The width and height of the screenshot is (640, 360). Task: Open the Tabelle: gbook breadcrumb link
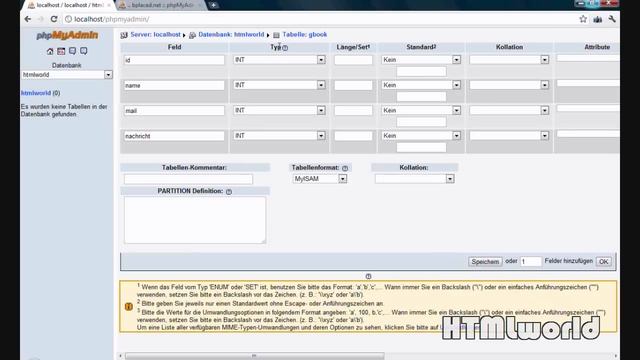[x=304, y=35]
